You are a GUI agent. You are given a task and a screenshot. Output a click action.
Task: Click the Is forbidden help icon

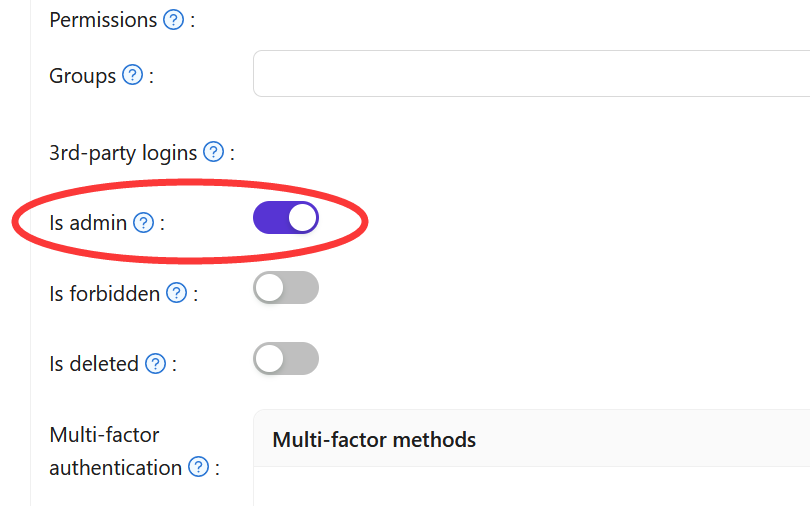pyautogui.click(x=177, y=293)
